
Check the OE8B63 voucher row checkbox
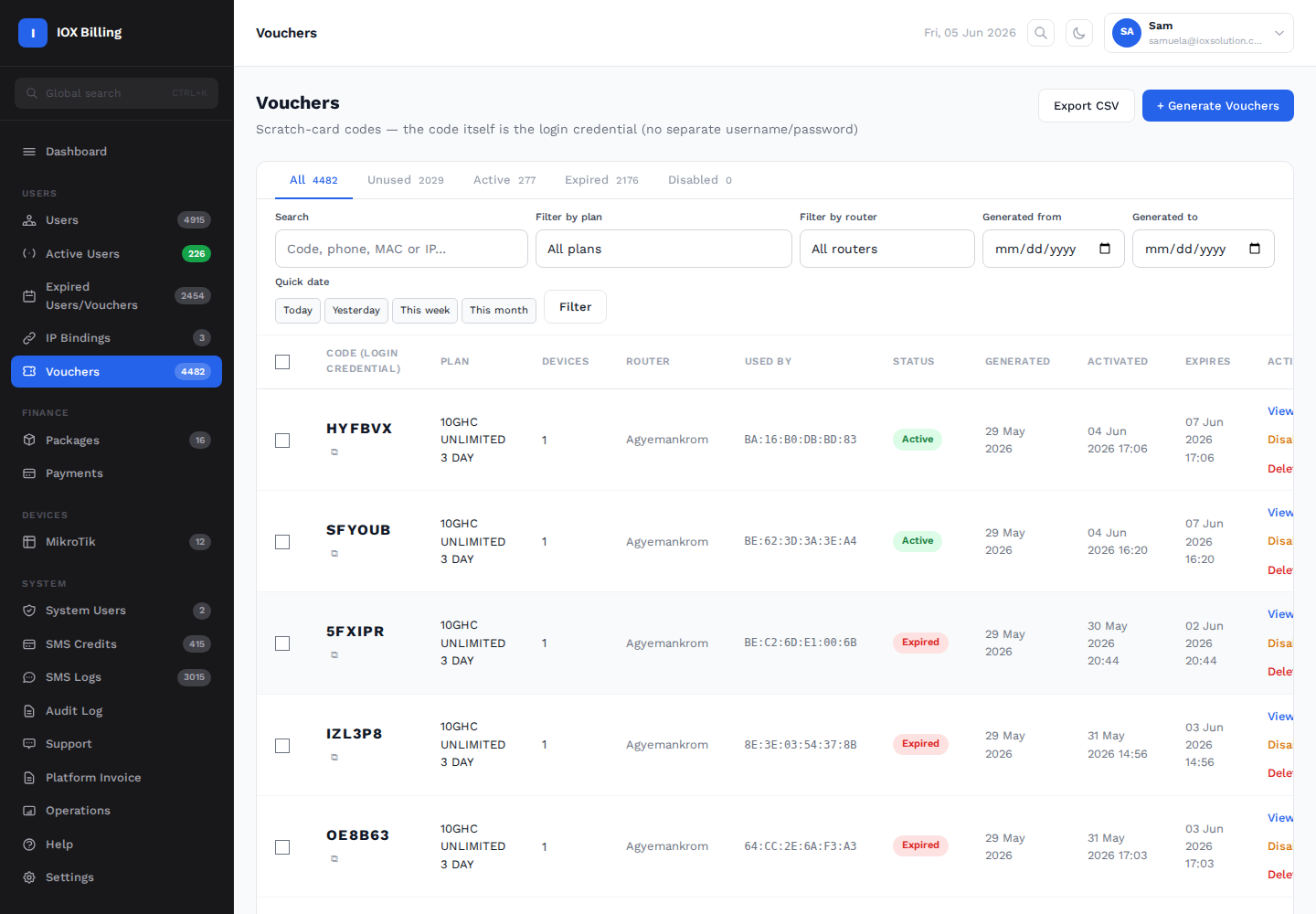pos(282,847)
